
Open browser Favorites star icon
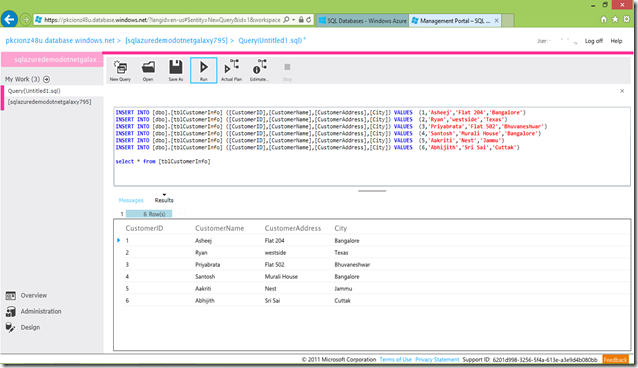(615, 20)
